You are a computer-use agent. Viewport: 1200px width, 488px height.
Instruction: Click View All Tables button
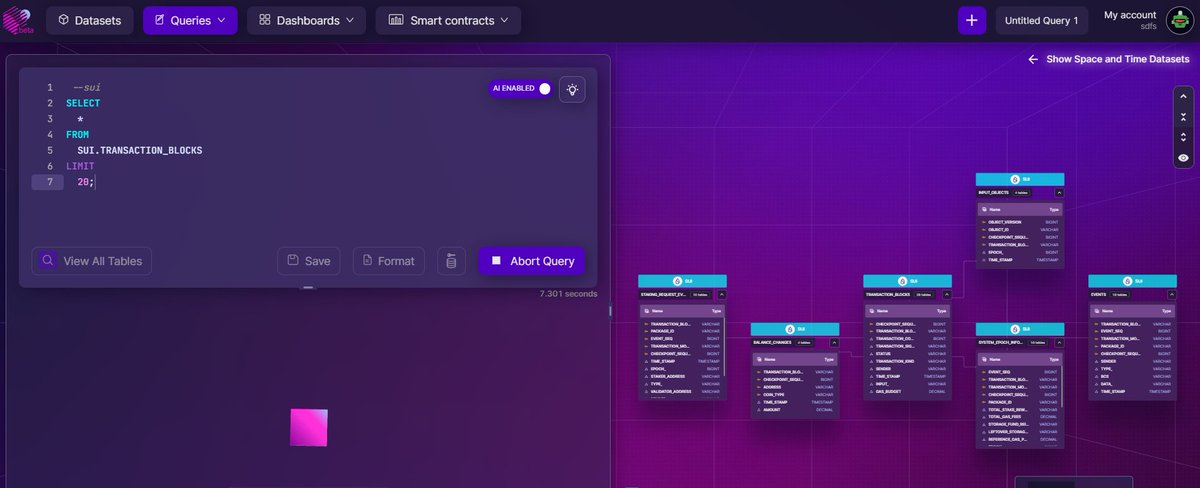[x=91, y=261]
